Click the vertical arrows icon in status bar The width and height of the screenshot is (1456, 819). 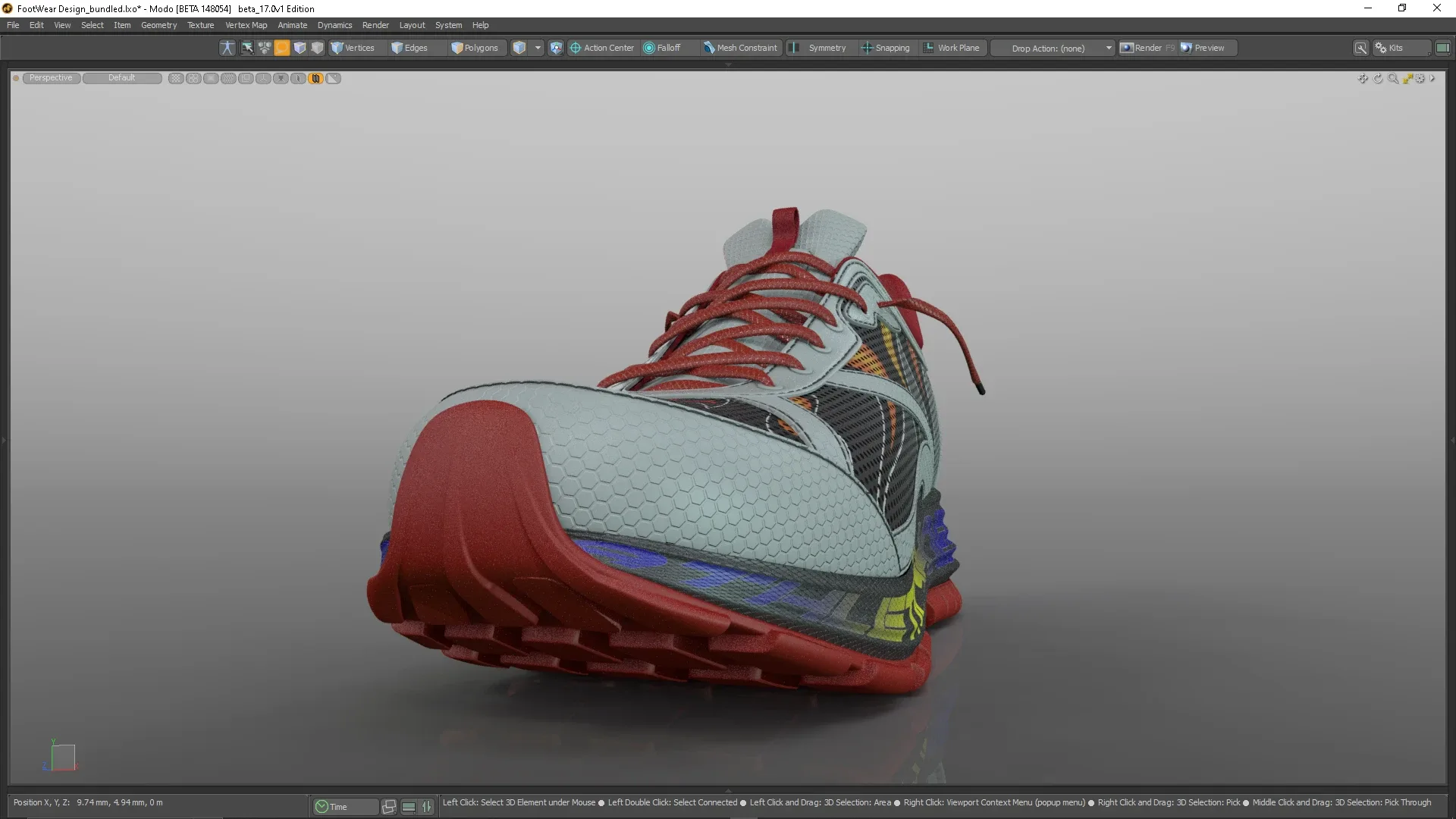tap(427, 807)
